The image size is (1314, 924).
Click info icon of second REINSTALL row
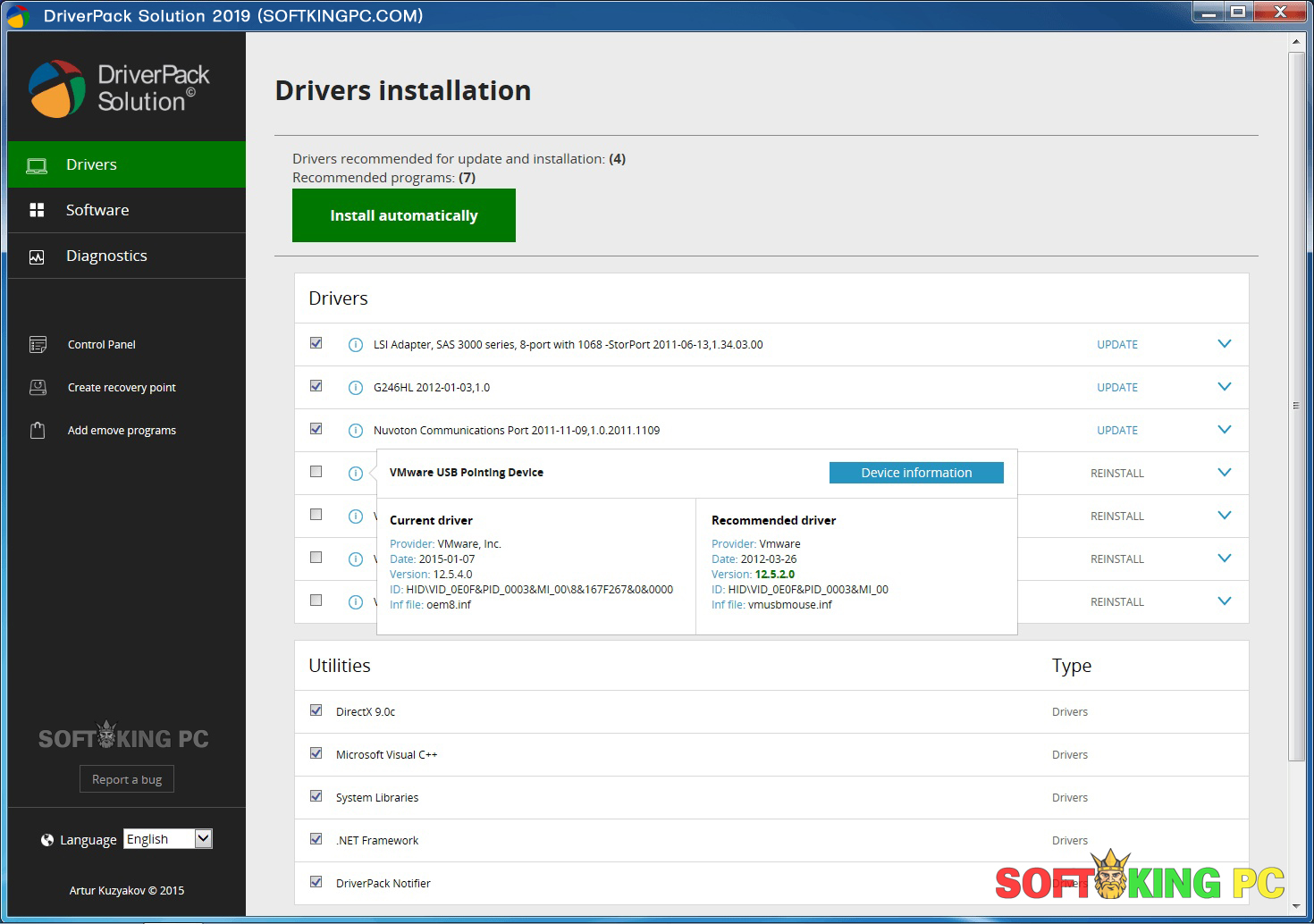click(355, 517)
